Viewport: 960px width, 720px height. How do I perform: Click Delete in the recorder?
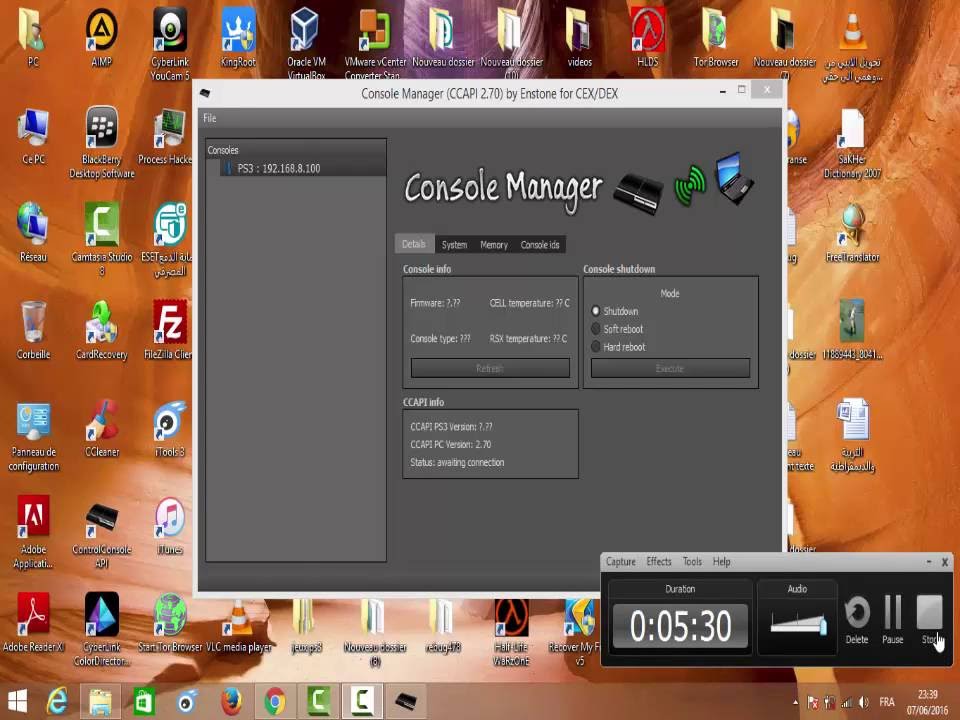pyautogui.click(x=857, y=620)
